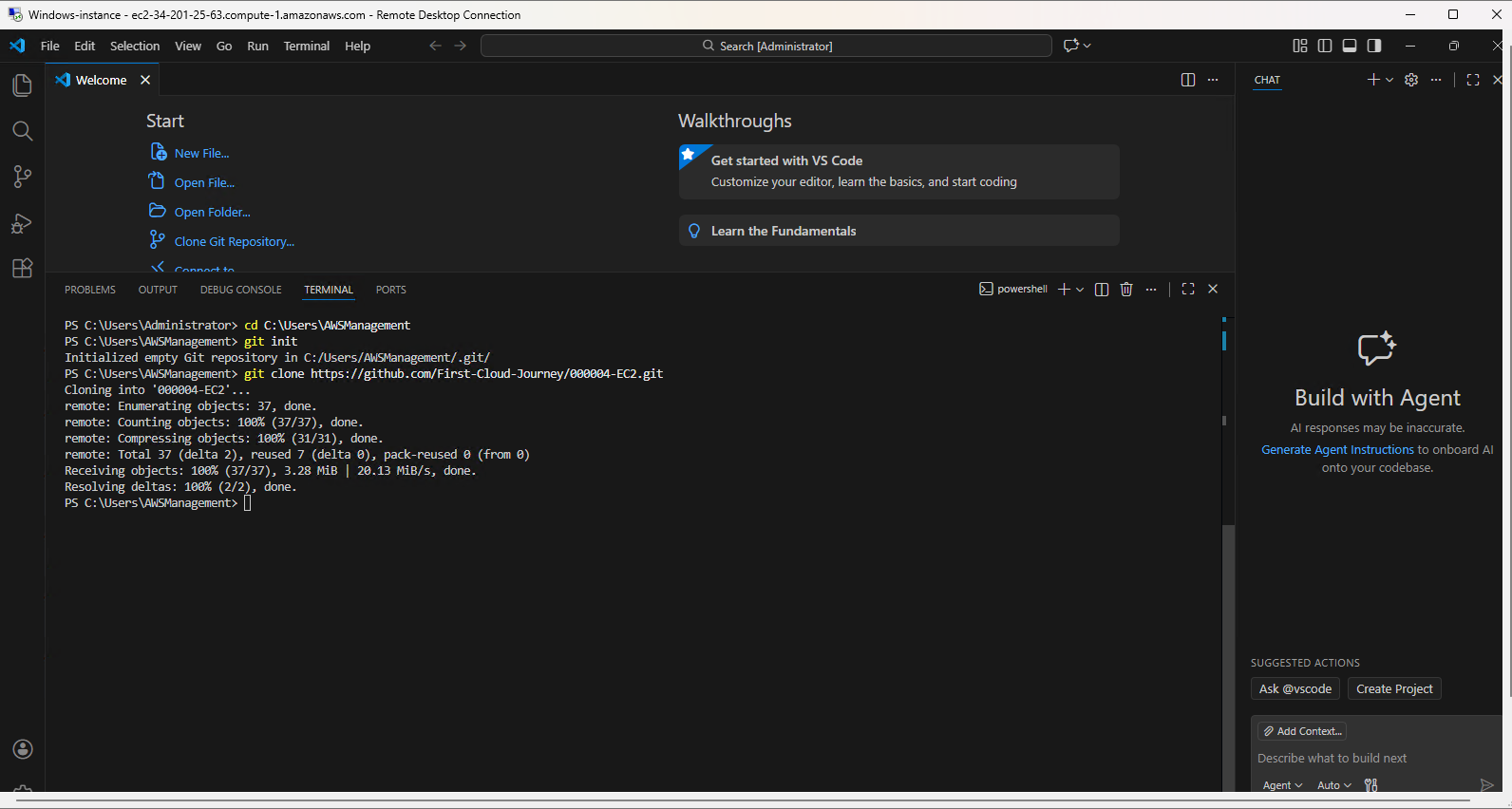This screenshot has width=1512, height=809.
Task: Open the Accounts icon in activity bar
Action: pos(23,749)
